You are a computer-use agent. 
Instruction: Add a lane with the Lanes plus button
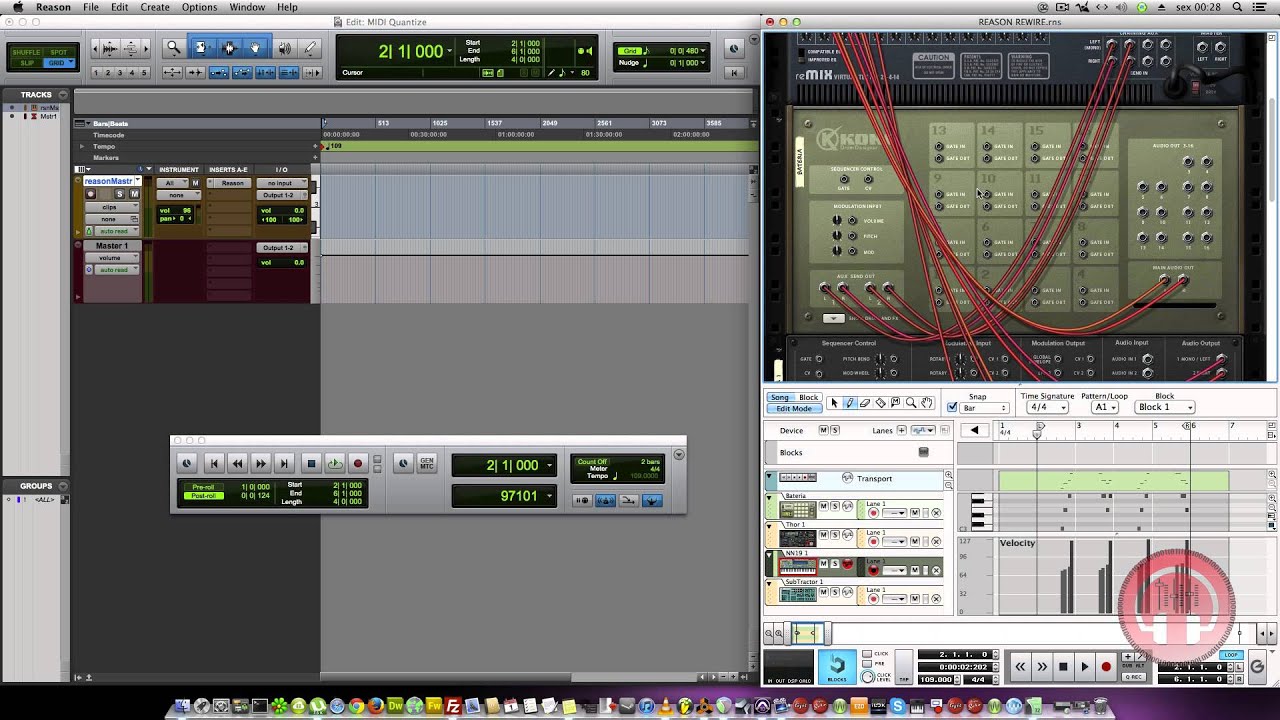click(901, 430)
